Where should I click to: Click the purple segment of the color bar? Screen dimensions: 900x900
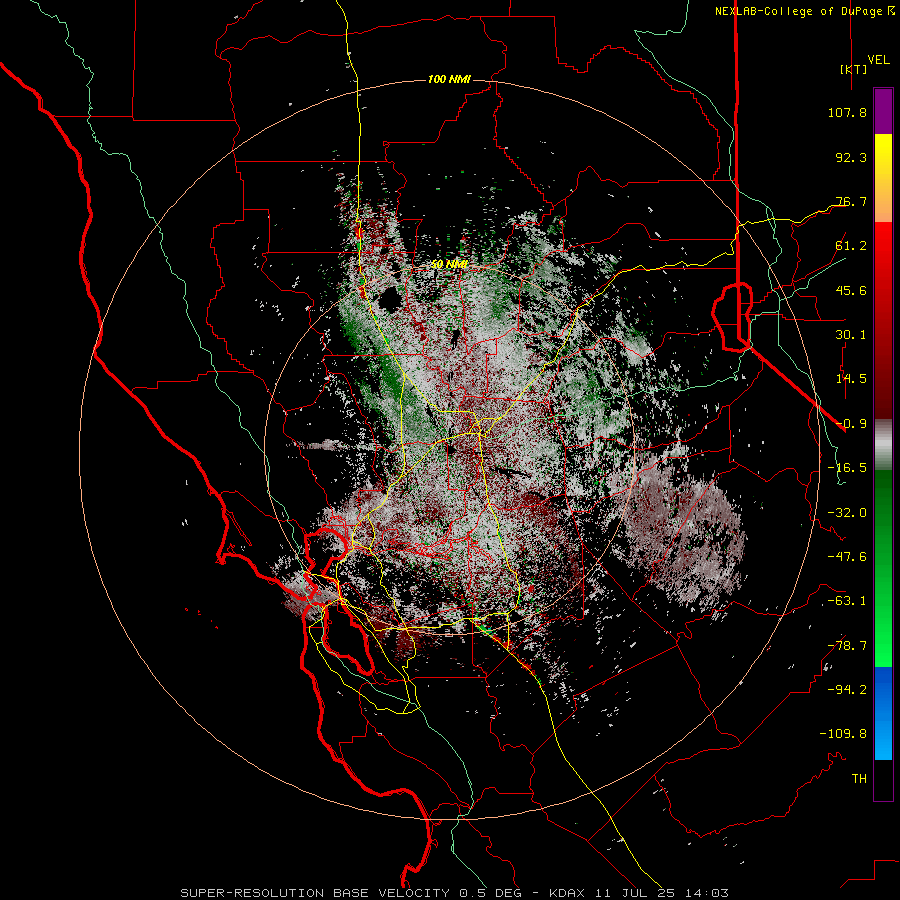[x=883, y=112]
